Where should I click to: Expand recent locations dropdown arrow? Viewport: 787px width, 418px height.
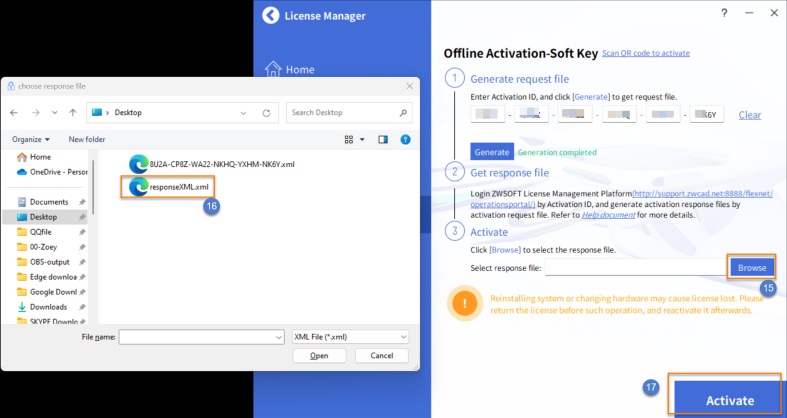55,113
